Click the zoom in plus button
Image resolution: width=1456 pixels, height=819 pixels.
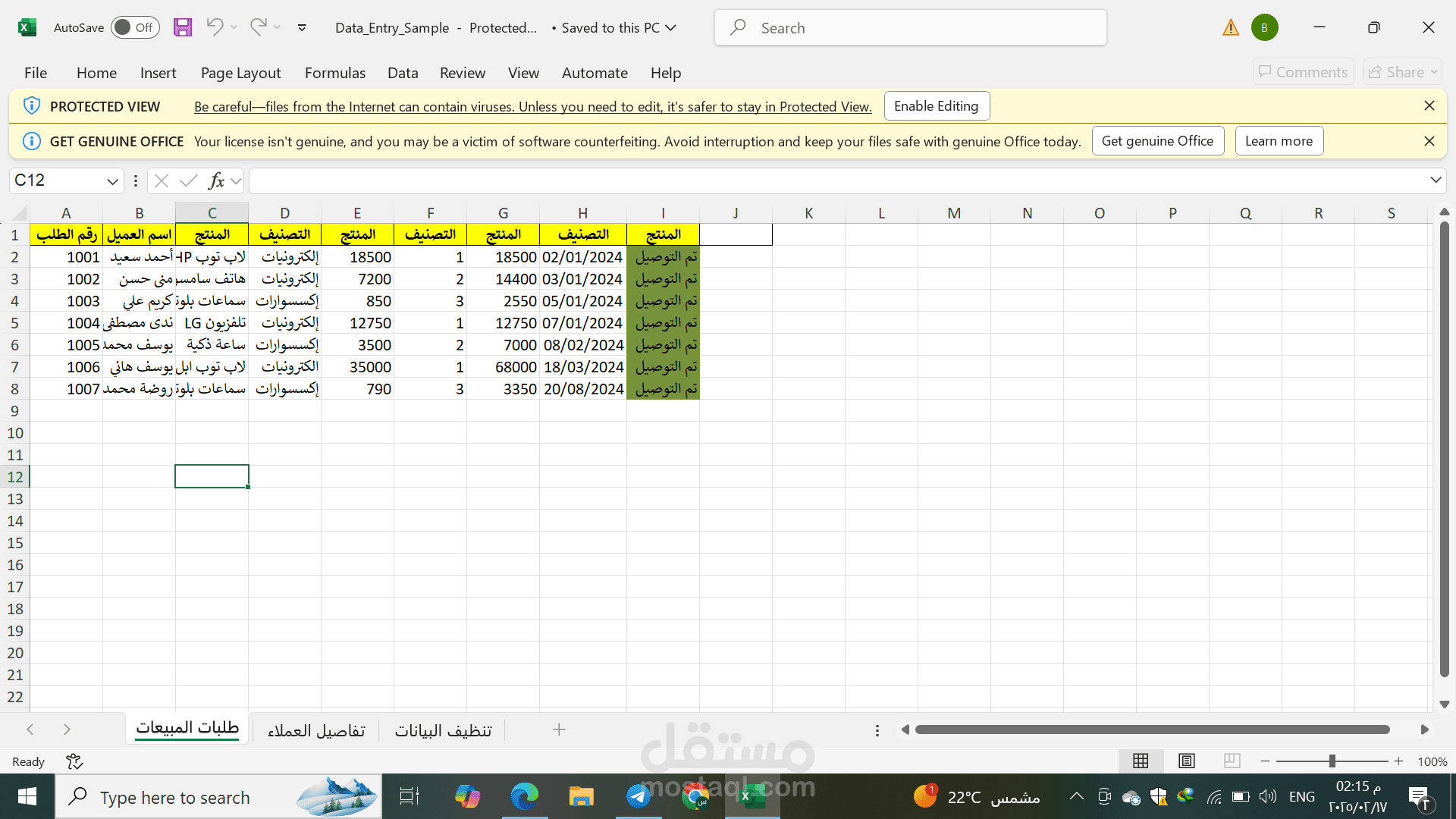tap(1398, 761)
